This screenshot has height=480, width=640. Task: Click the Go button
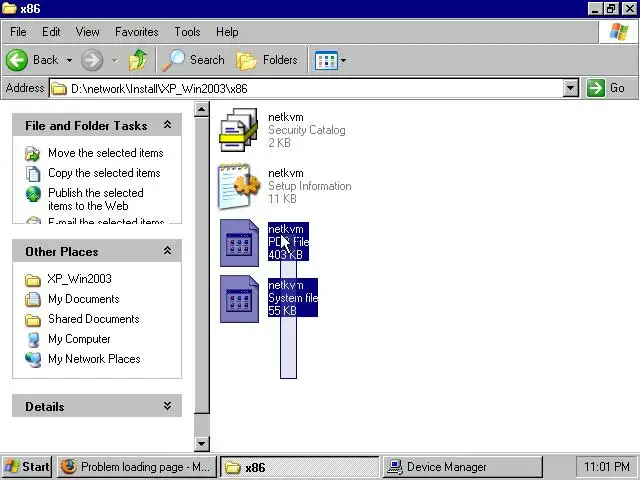point(606,88)
